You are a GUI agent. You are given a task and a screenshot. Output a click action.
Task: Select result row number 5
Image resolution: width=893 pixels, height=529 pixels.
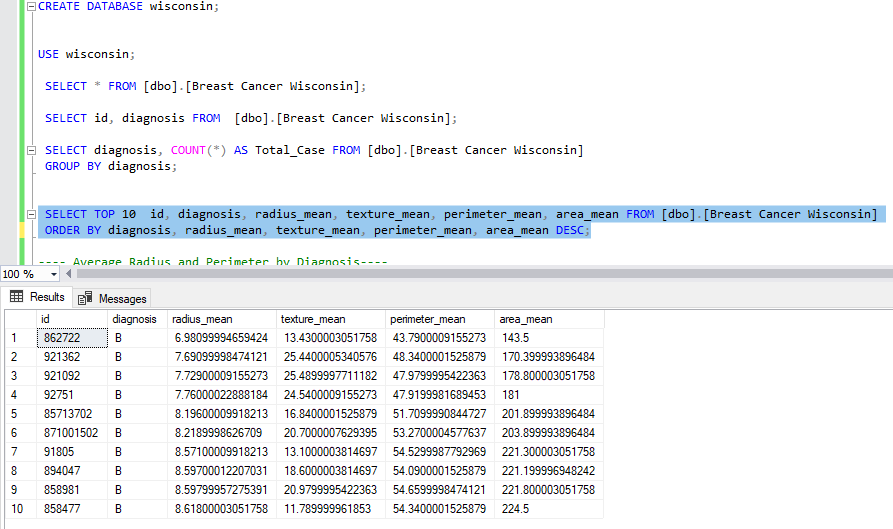(x=21, y=414)
